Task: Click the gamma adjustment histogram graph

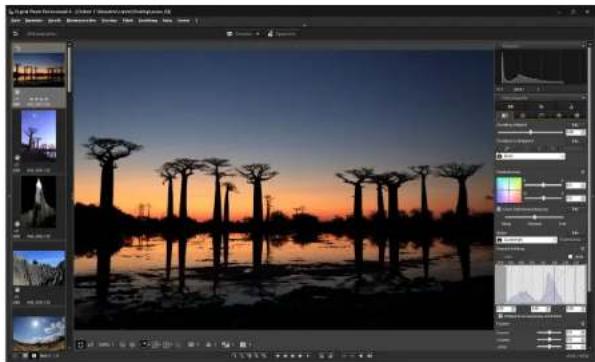Action: point(541,285)
